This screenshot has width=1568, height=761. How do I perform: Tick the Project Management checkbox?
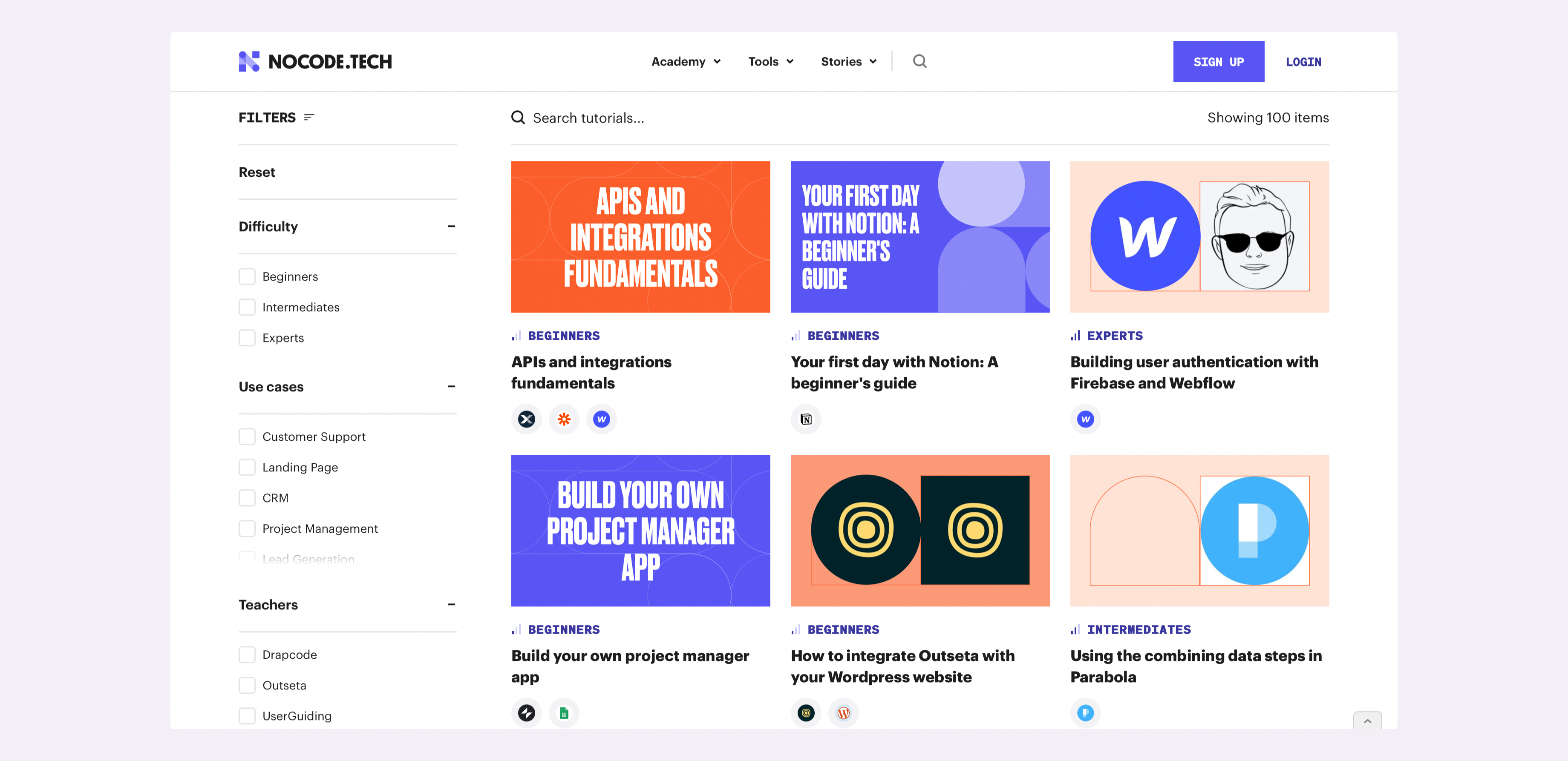[x=247, y=528]
